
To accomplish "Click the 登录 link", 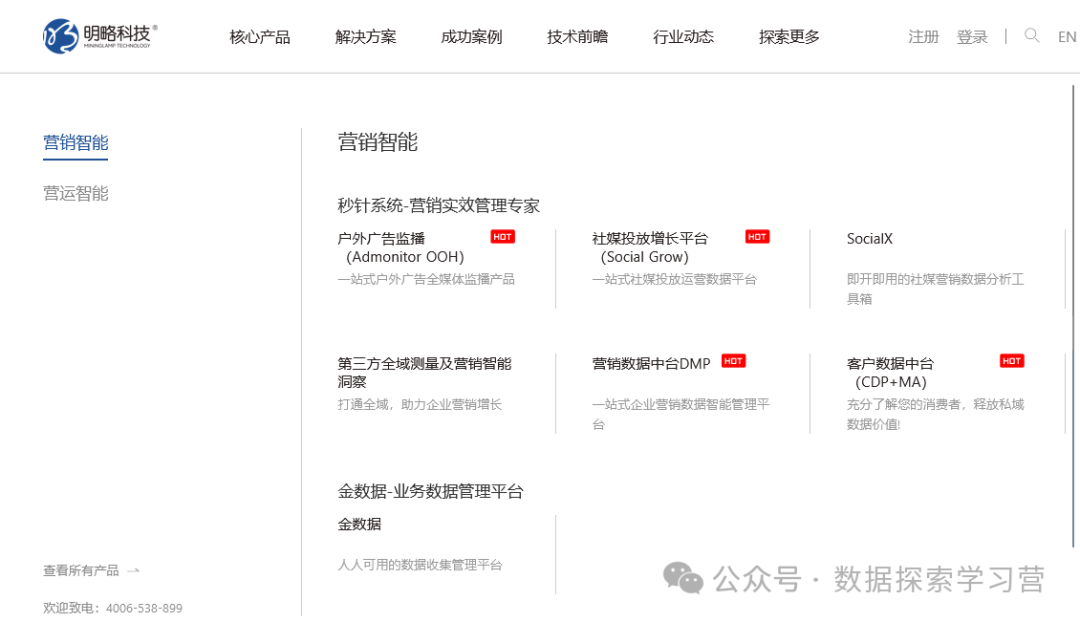I will pyautogui.click(x=972, y=37).
